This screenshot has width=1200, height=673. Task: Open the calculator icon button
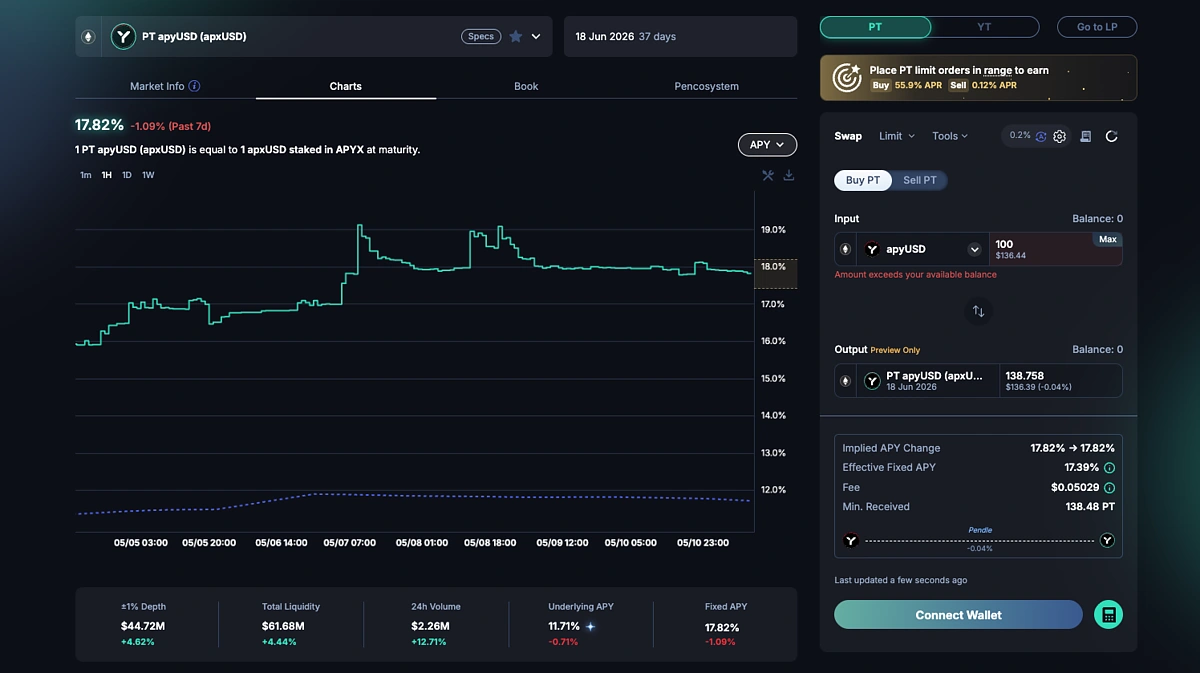1108,615
